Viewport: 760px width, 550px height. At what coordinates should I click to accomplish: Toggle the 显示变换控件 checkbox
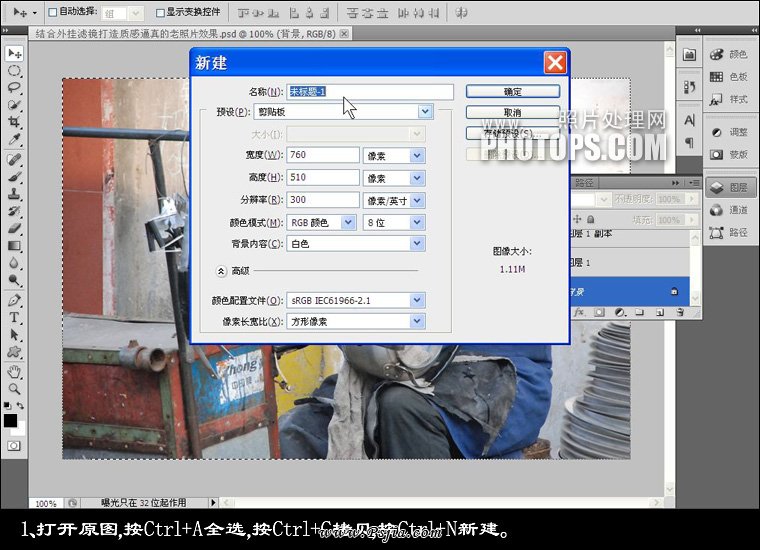tap(158, 13)
